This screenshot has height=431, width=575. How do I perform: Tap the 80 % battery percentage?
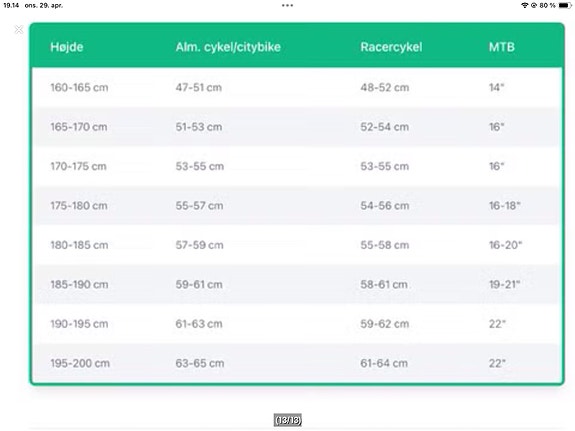click(x=547, y=6)
